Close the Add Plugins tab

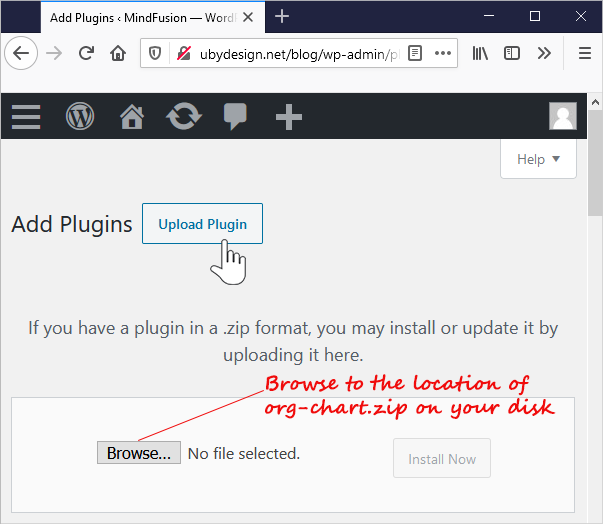(248, 17)
